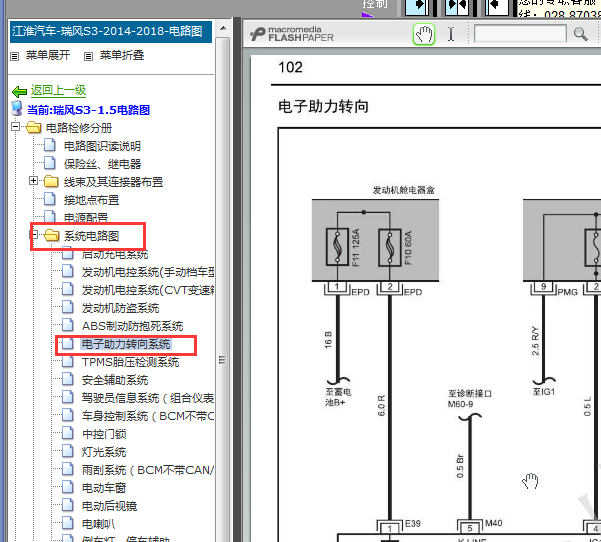Click the right panel layout control icon
Screen dimensions: 601x542
[497, 8]
